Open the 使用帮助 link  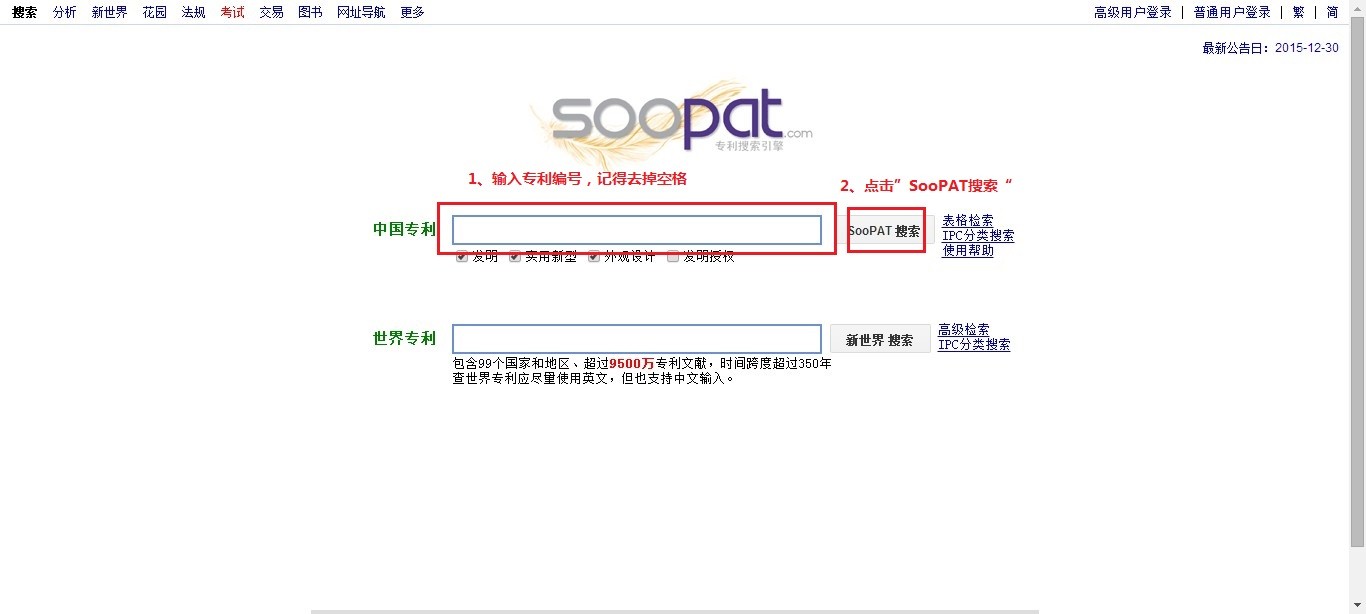[968, 251]
